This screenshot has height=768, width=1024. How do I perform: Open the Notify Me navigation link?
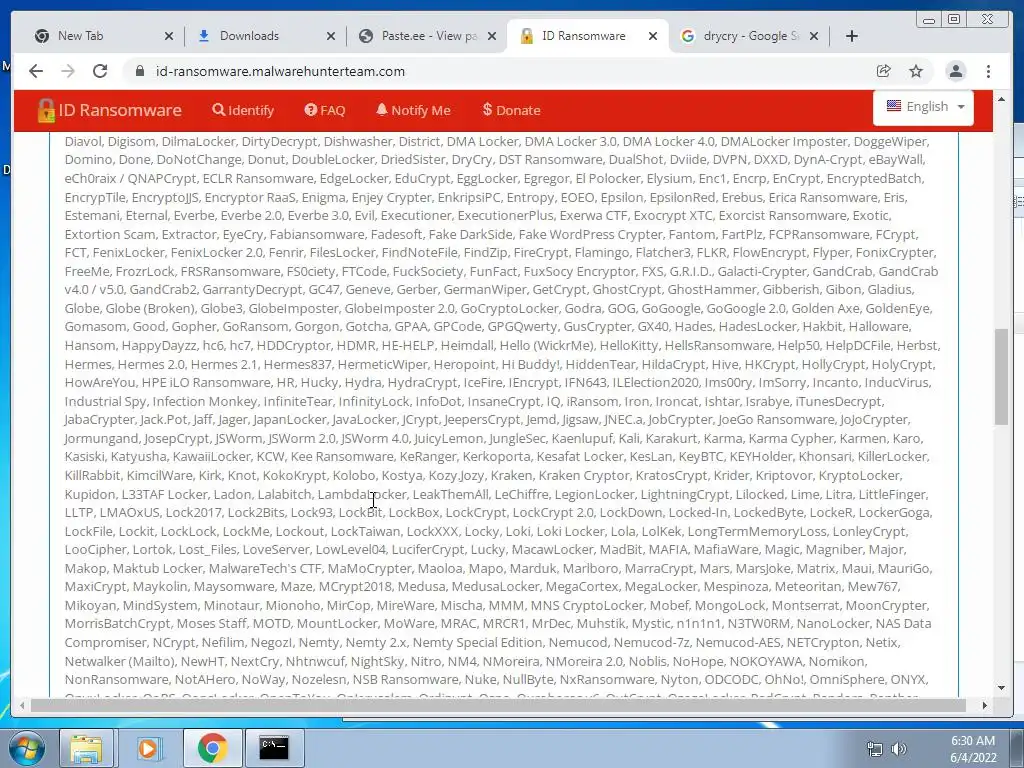coord(413,110)
